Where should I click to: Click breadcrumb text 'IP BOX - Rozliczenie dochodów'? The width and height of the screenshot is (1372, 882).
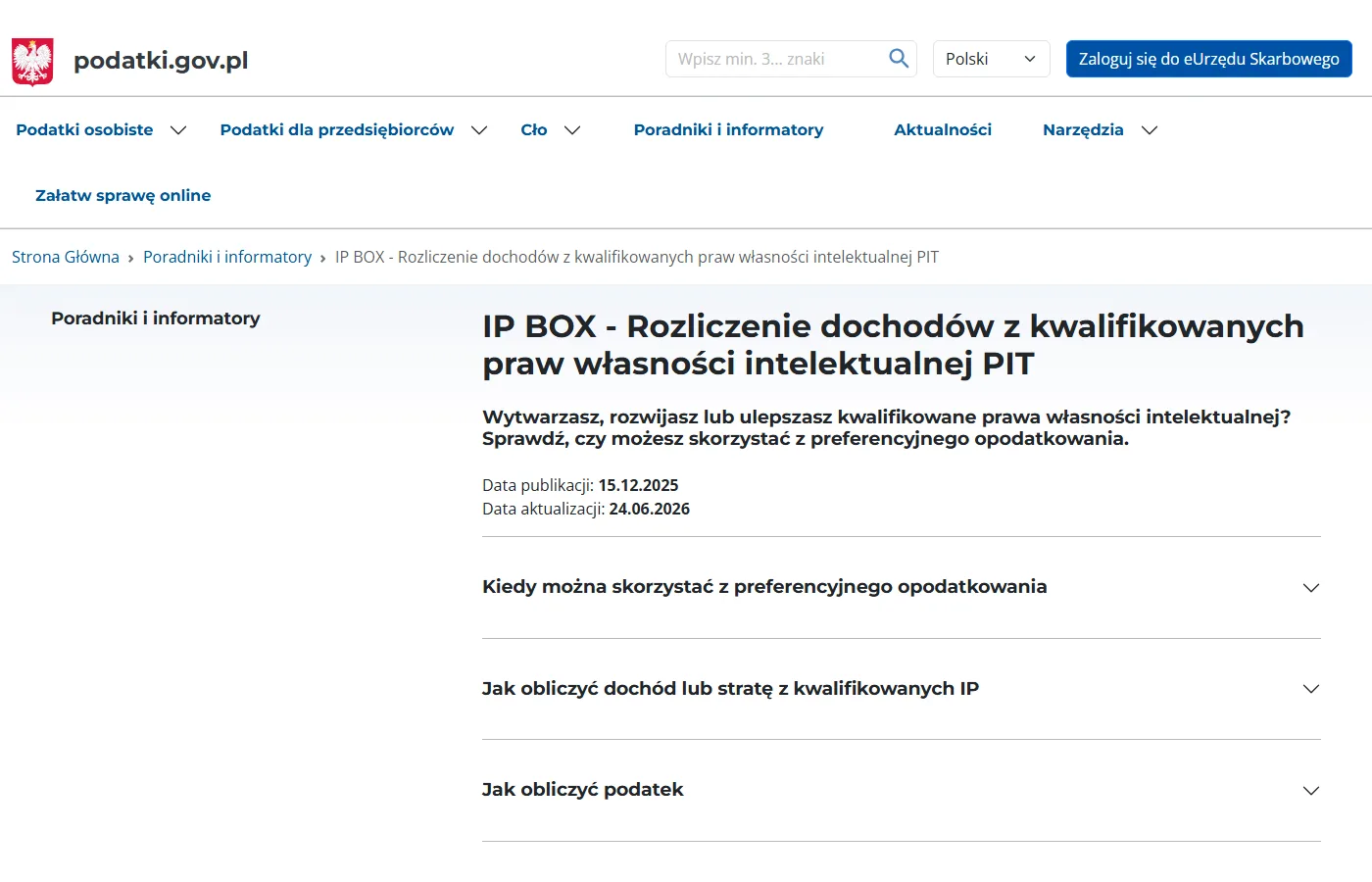pyautogui.click(x=637, y=257)
